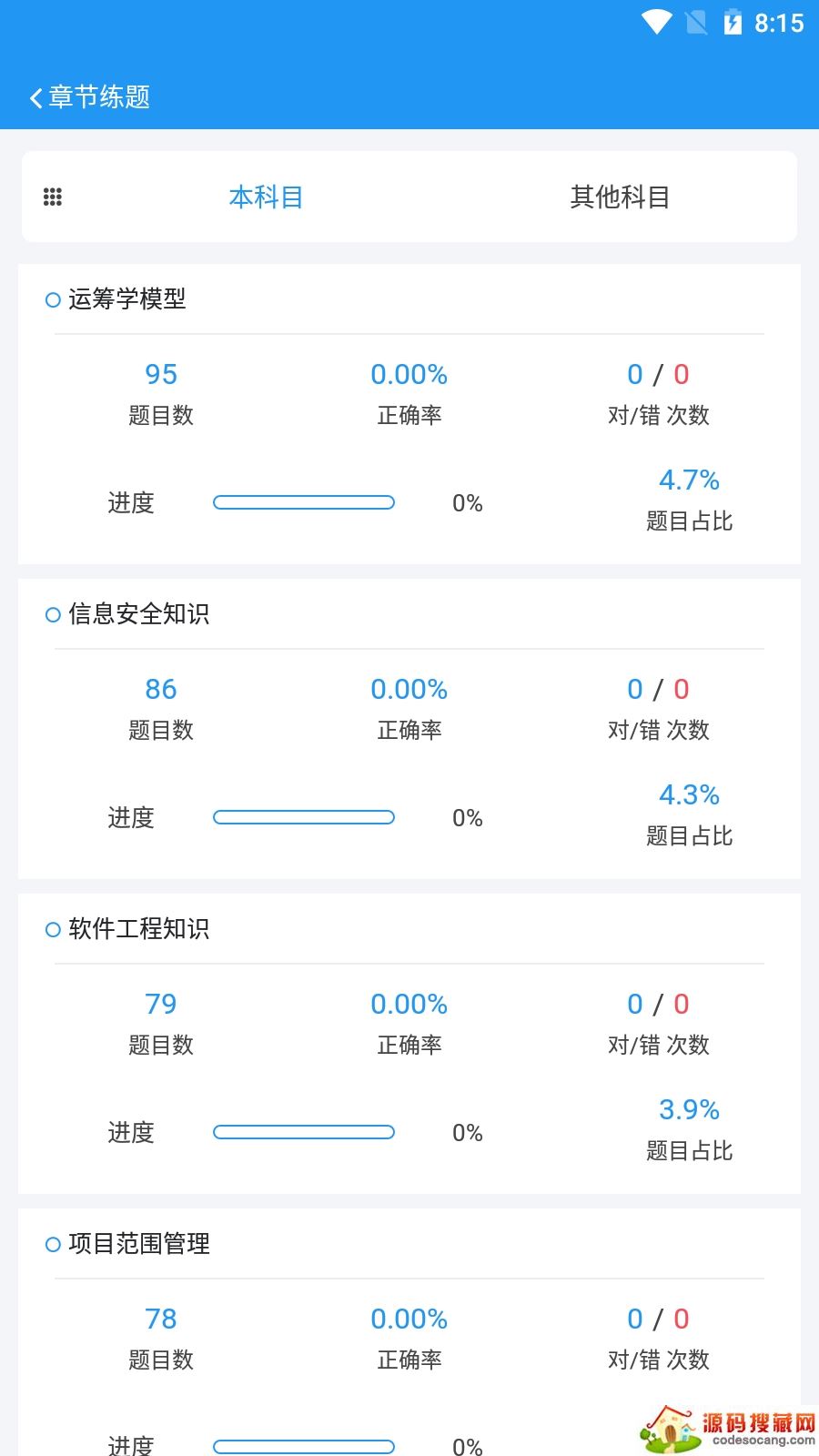Select the circle icon beside 项目范围管理

53,1245
